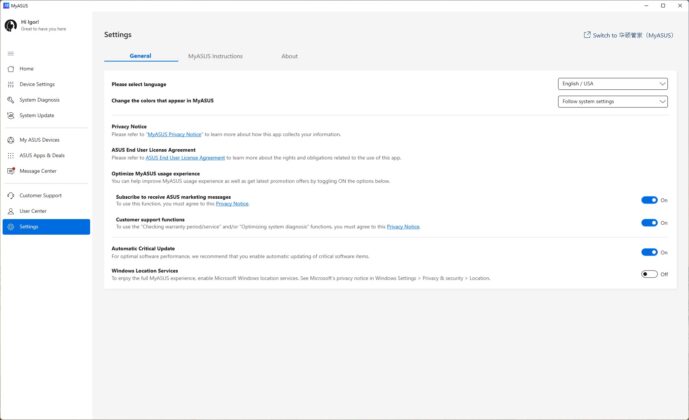Click the Device Settings sliders icon
Screen dimensions: 689x420
click(11, 84)
